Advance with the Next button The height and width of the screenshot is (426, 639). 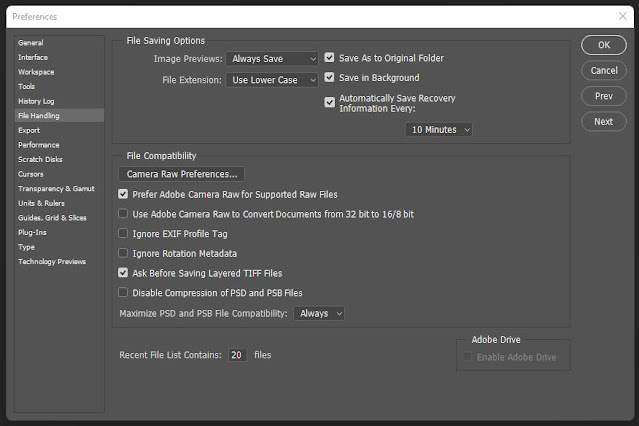coord(604,121)
